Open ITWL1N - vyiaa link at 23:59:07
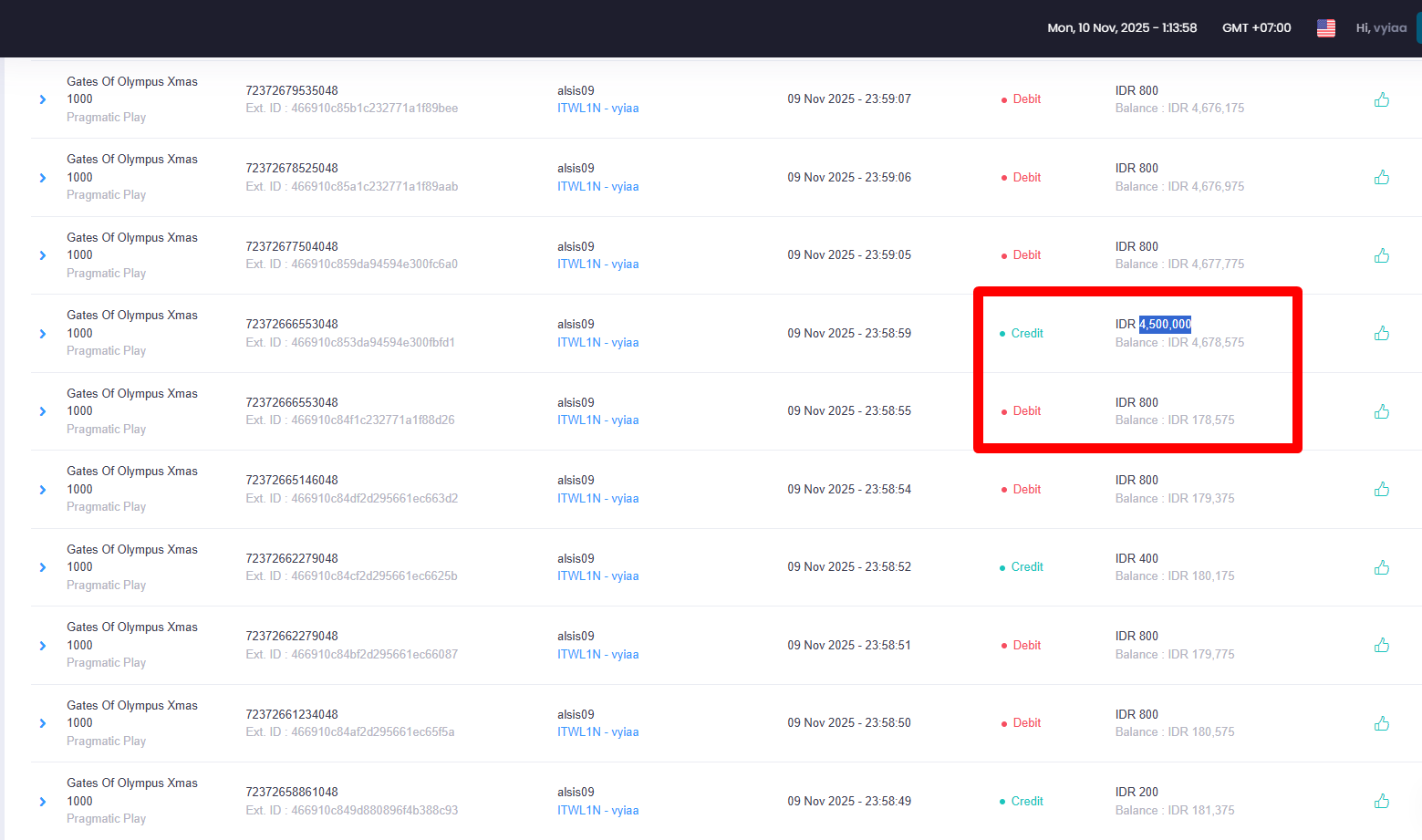 point(598,108)
